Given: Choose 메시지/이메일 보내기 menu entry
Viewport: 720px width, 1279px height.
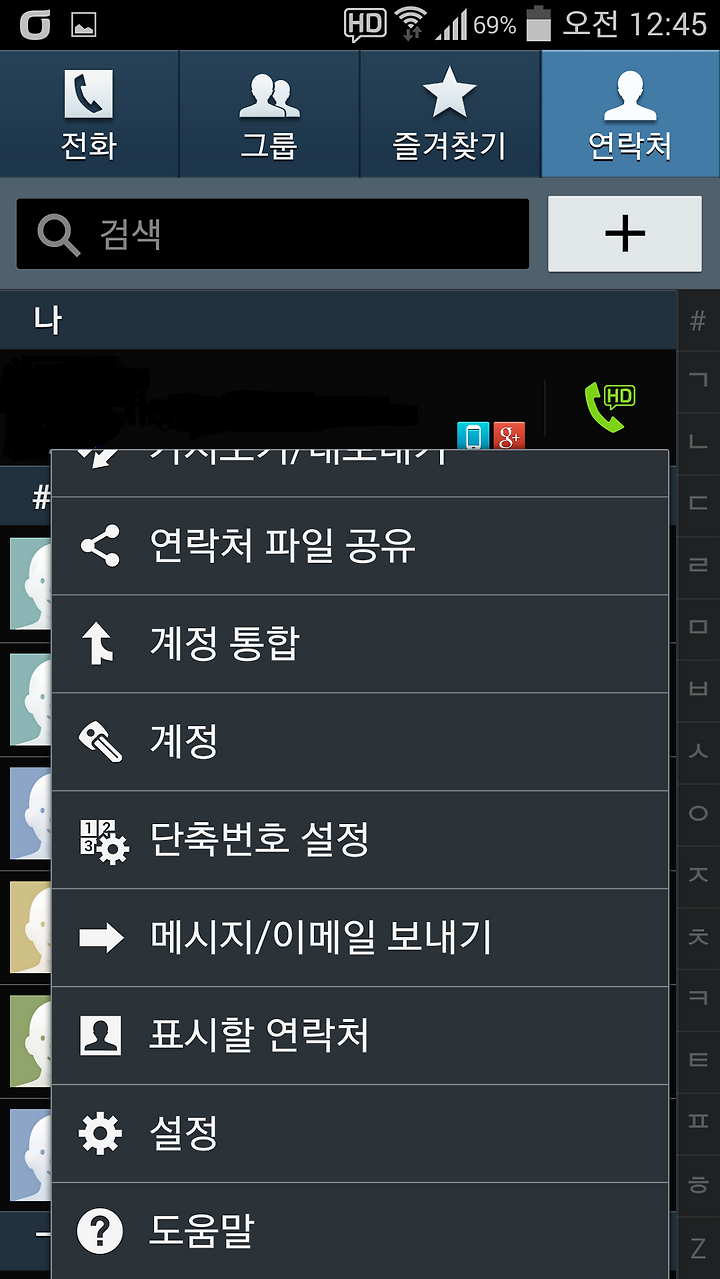Looking at the screenshot, I should 360,938.
